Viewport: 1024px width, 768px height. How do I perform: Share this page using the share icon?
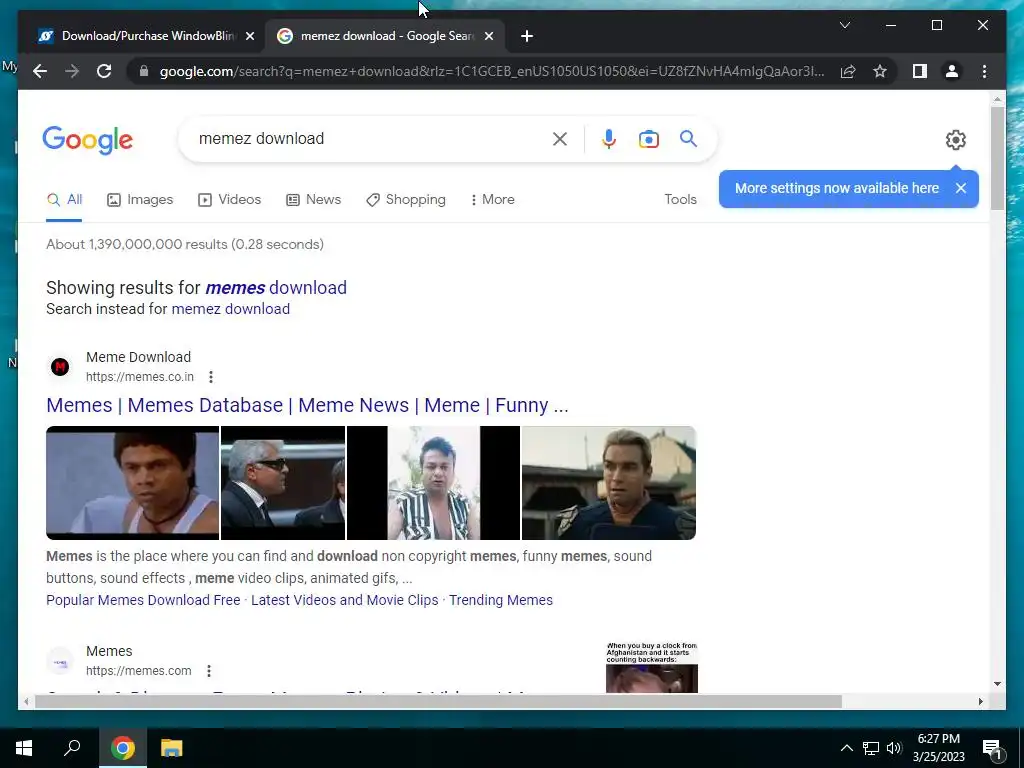[848, 71]
